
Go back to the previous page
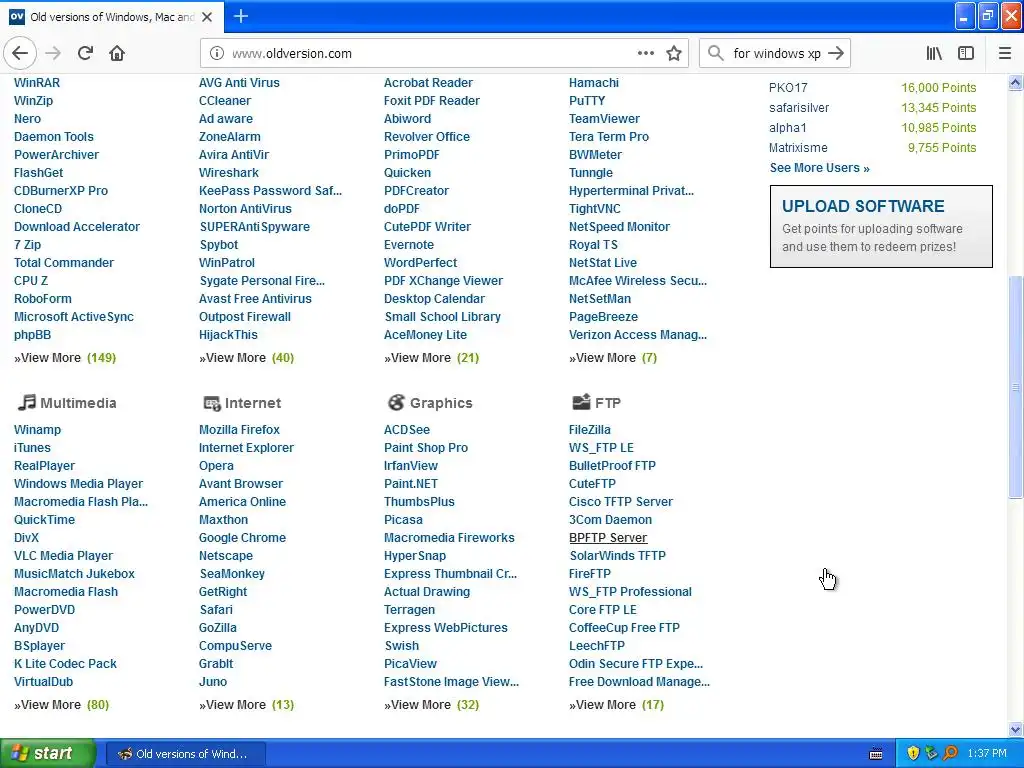(x=20, y=53)
